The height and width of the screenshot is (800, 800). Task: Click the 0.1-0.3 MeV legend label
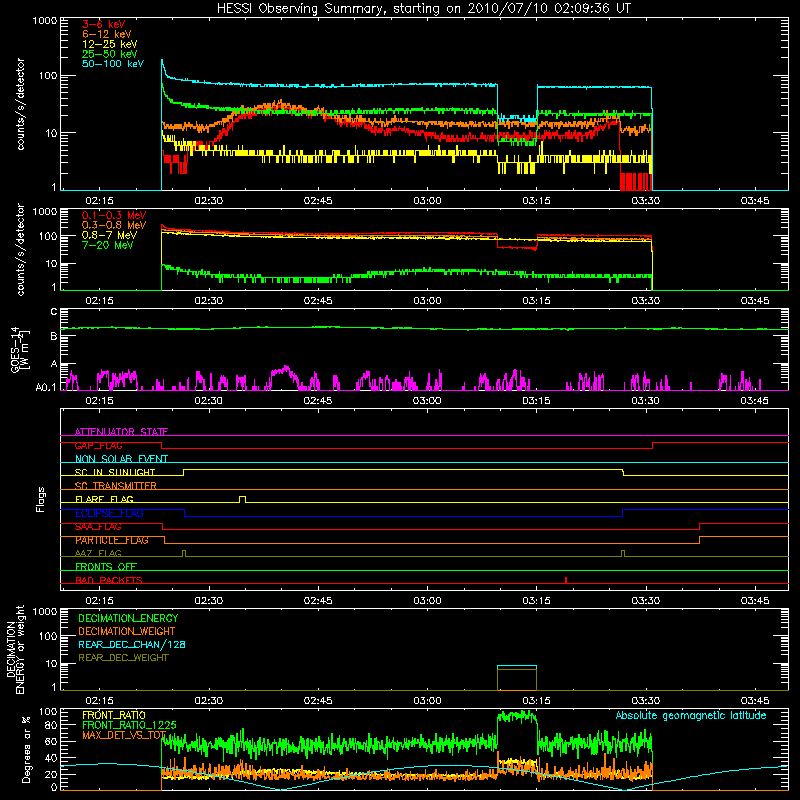[x=114, y=215]
